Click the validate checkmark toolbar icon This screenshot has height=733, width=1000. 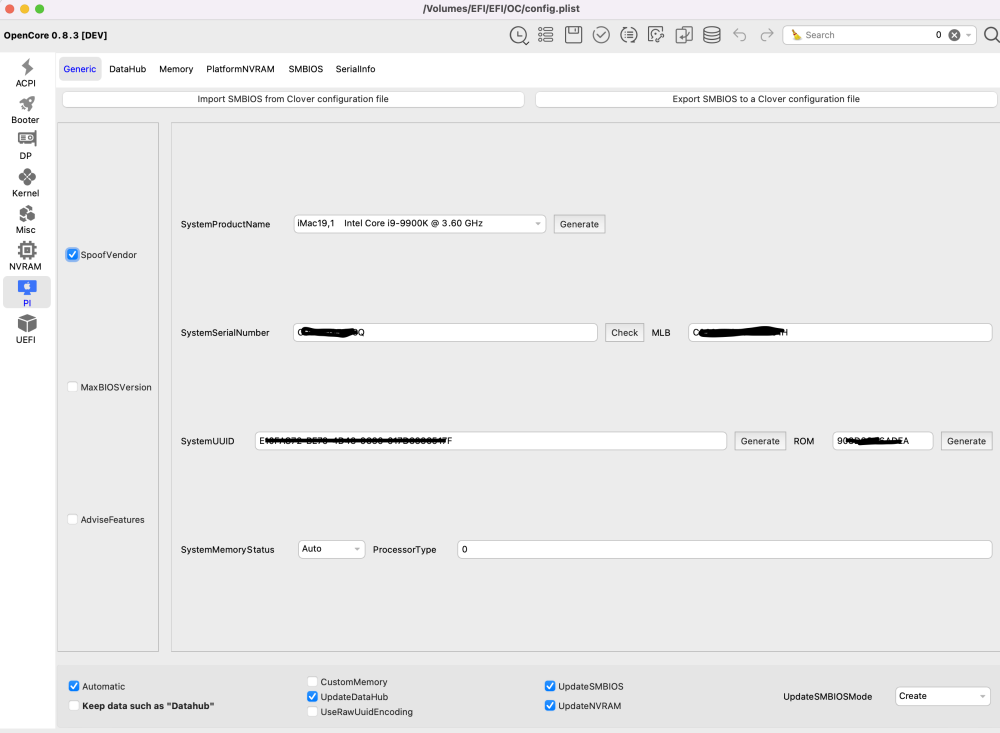(x=601, y=35)
